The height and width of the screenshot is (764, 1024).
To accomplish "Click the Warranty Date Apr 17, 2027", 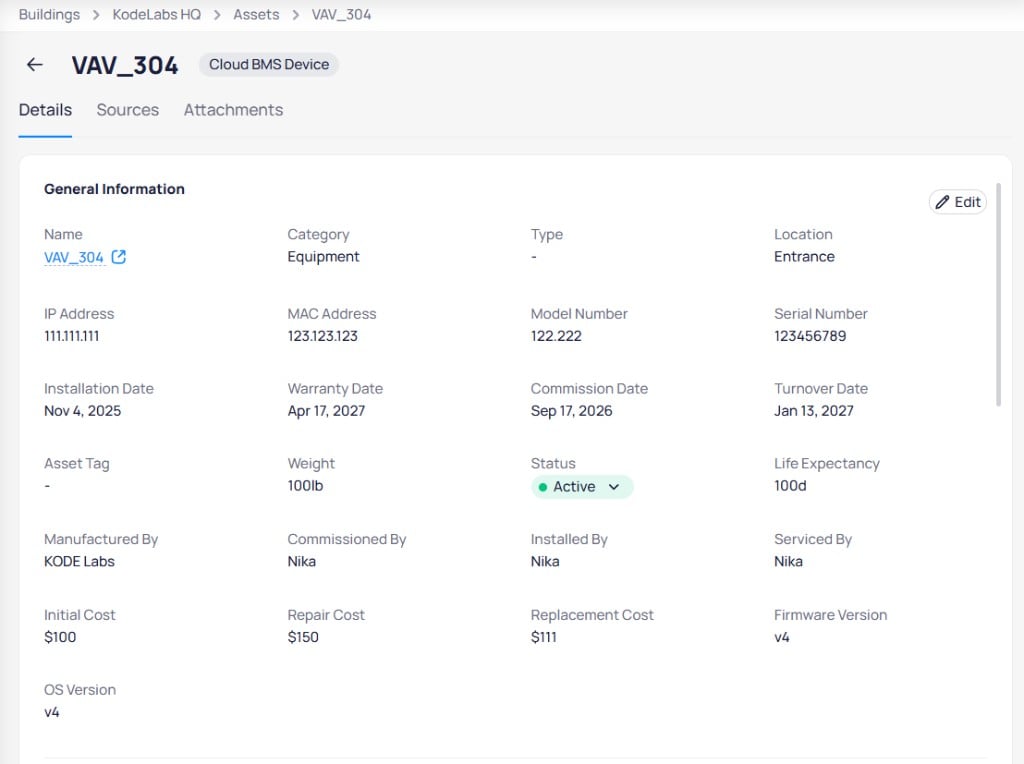I will 326,411.
